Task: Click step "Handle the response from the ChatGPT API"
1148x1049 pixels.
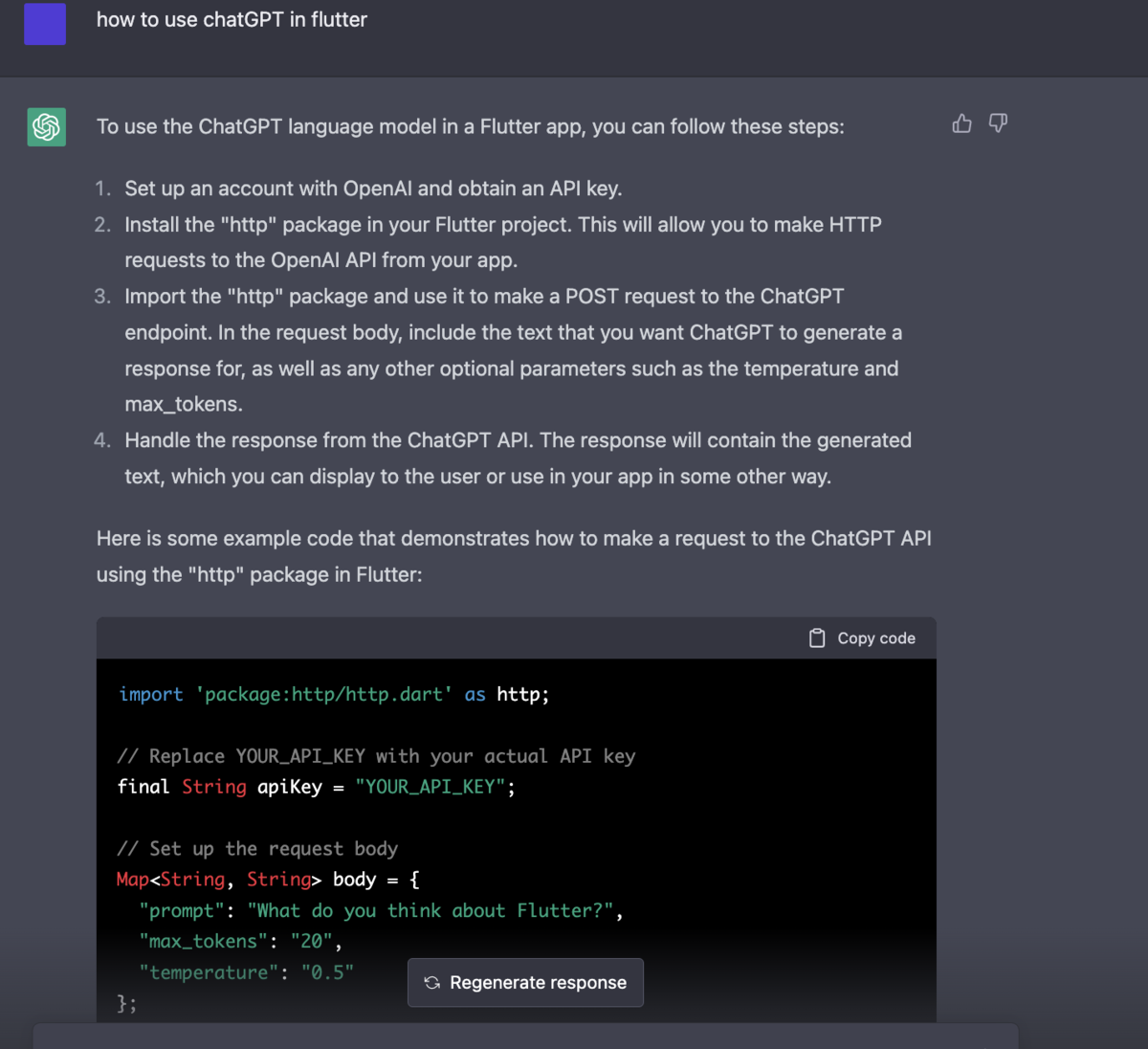Action: pos(518,458)
